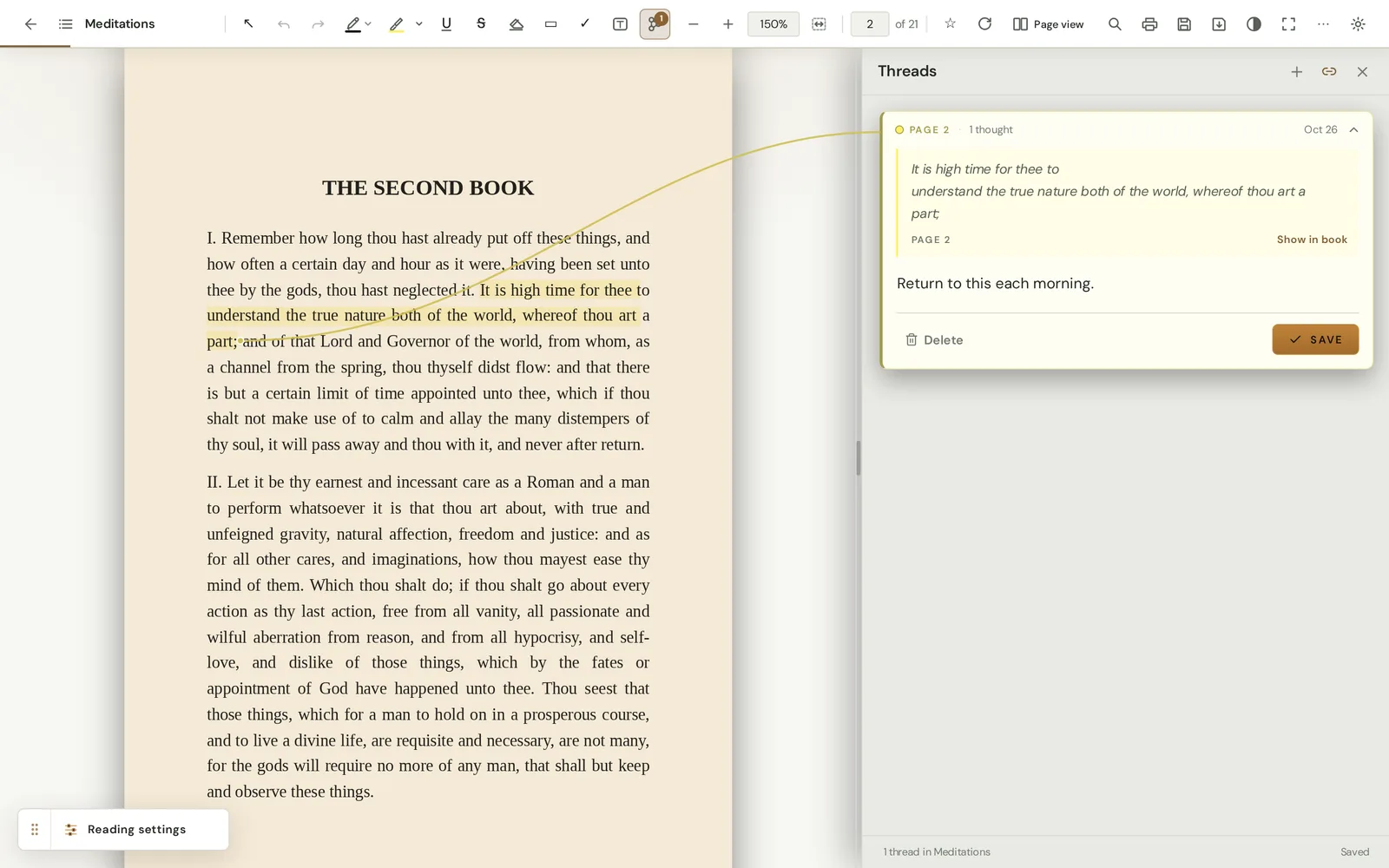Image resolution: width=1389 pixels, height=868 pixels.
Task: Open the more options ellipsis menu
Action: tap(1323, 24)
